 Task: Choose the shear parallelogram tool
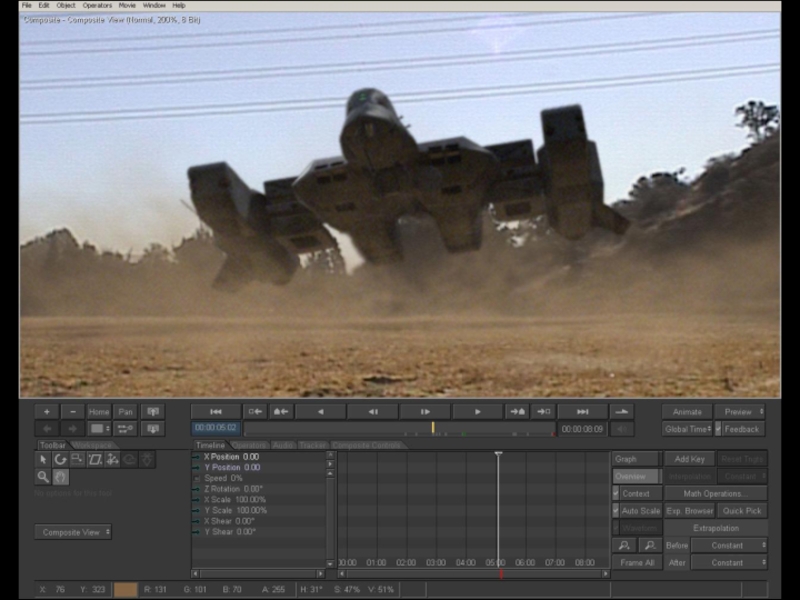[95, 460]
